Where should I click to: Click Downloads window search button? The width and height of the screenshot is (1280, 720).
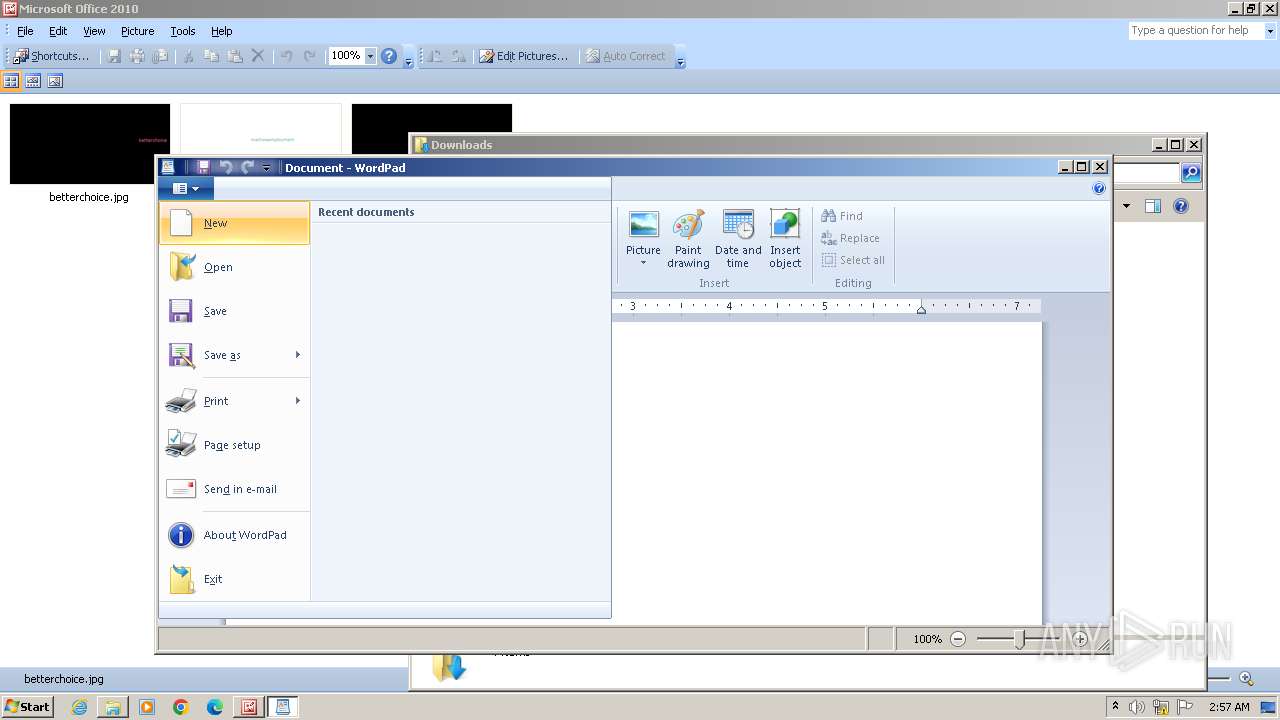click(x=1191, y=173)
